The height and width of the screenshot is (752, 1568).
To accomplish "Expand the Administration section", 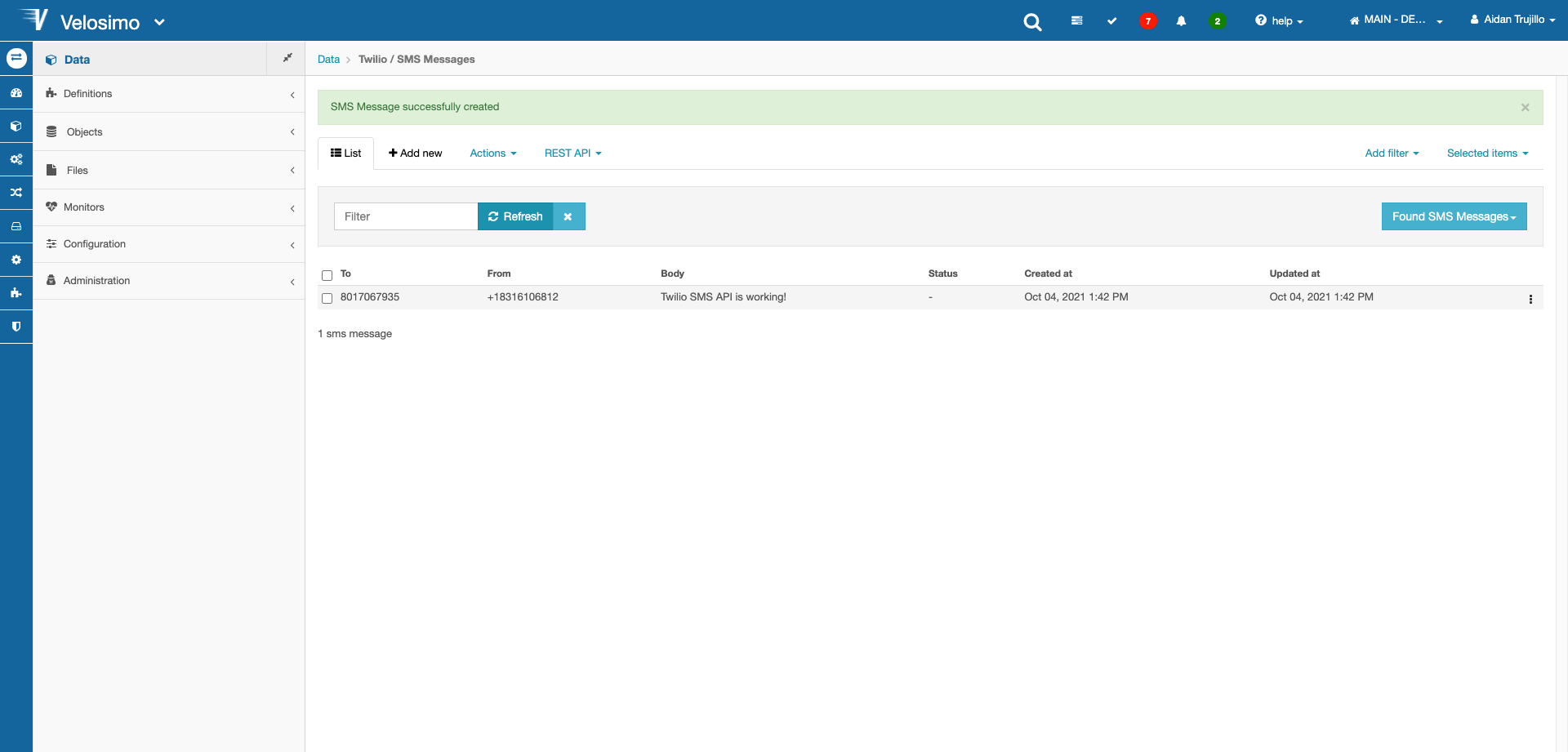I will tap(169, 281).
